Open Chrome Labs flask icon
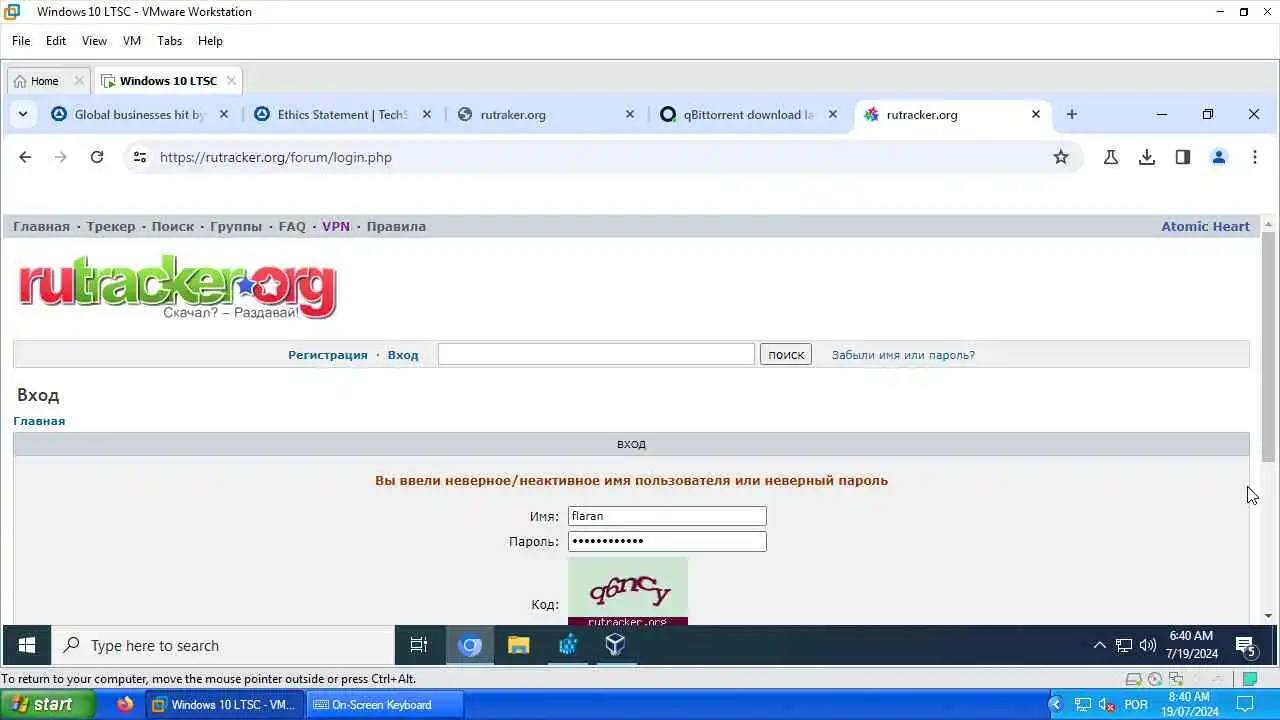 [1111, 157]
